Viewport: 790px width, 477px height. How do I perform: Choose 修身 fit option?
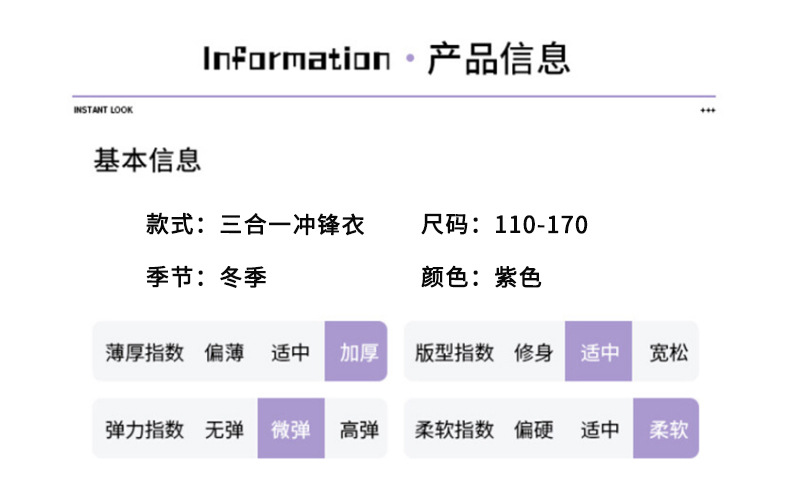point(533,352)
